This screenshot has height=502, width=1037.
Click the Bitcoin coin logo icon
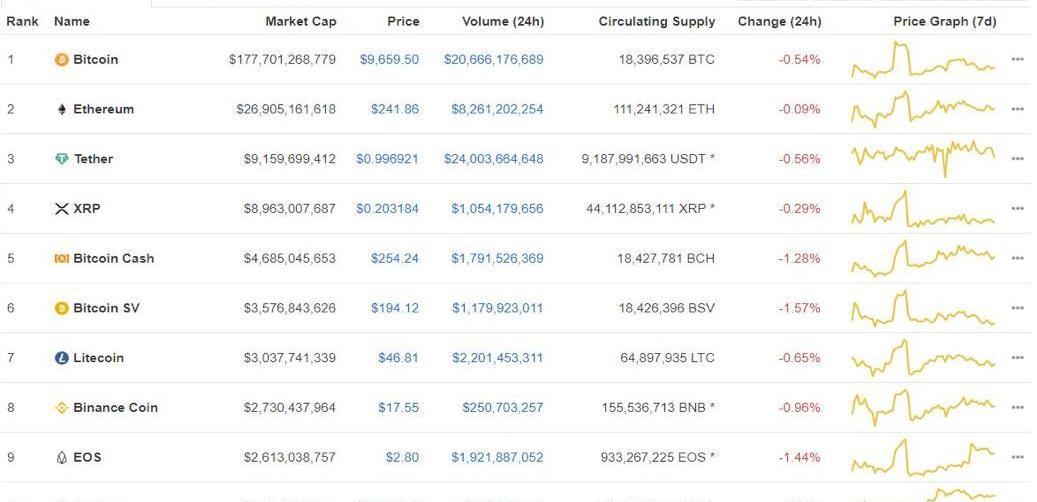[x=62, y=60]
